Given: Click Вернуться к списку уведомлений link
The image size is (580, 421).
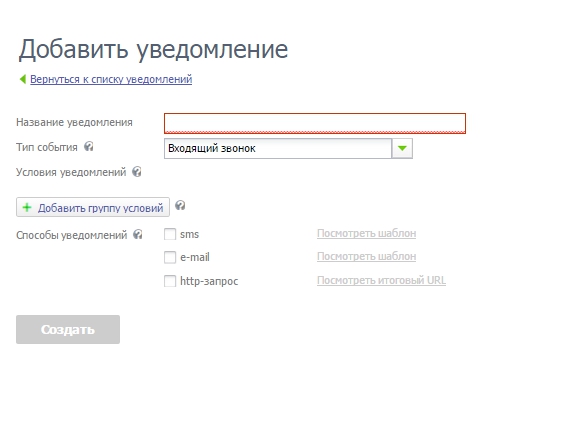Looking at the screenshot, I should tap(111, 79).
